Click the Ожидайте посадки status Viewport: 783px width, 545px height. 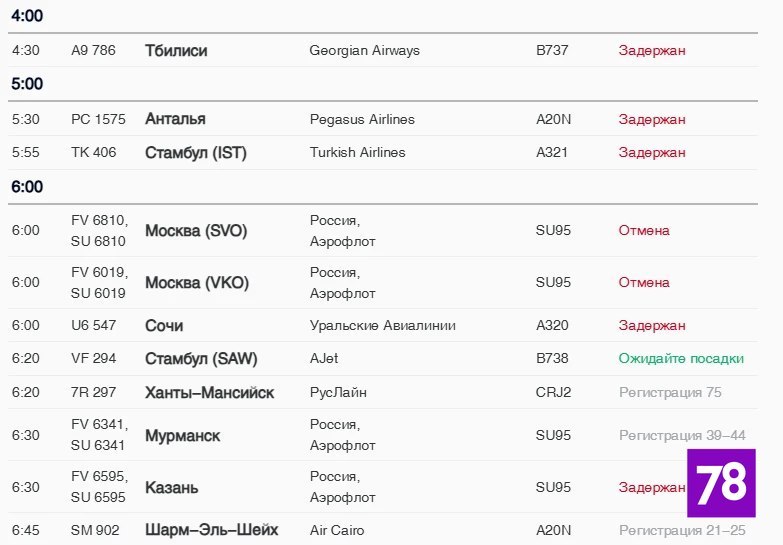pos(681,359)
